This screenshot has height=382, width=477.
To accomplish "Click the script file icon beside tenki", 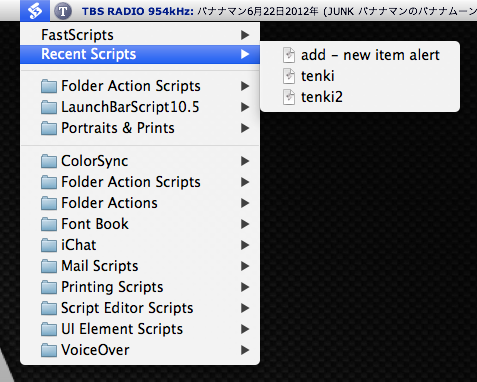I will 289,76.
